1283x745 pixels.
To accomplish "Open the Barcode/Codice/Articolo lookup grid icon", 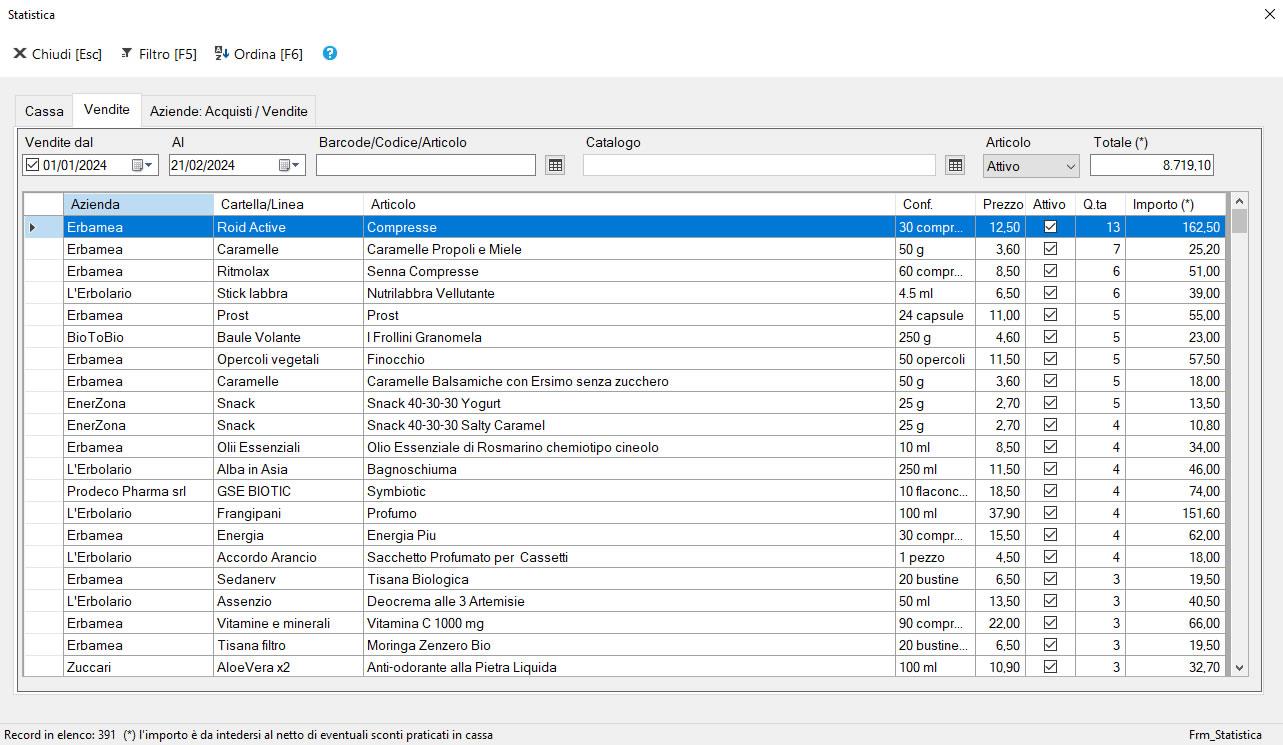I will 555,165.
